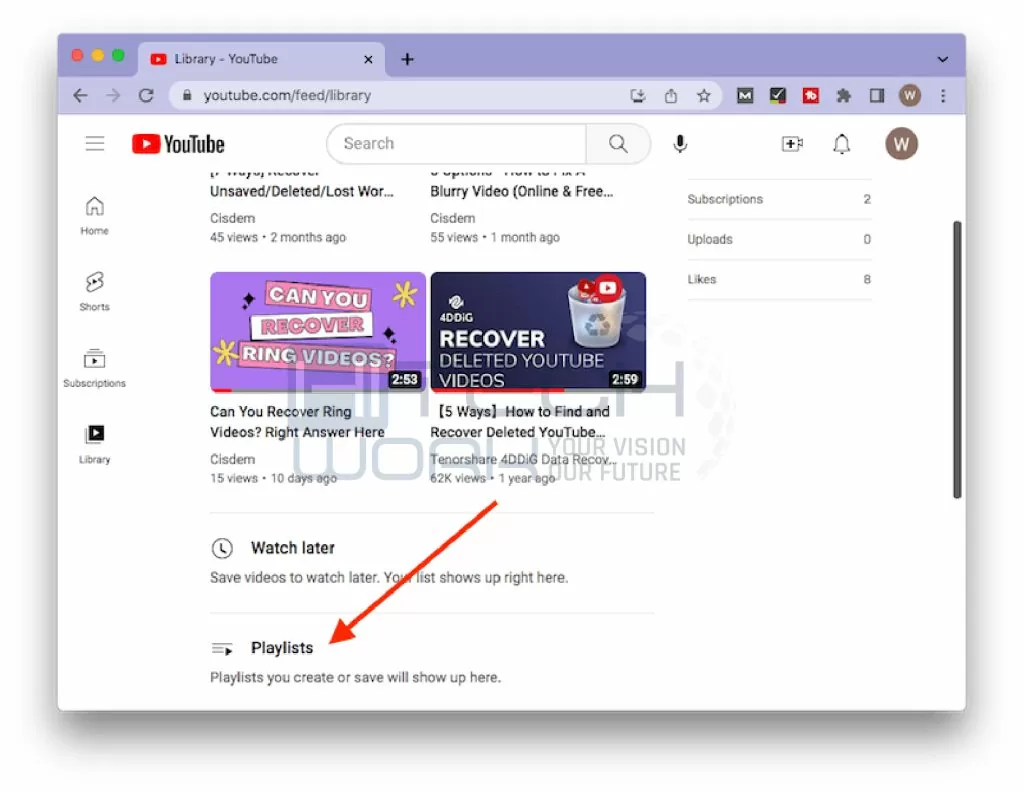
Task: Reload the page
Action: tap(146, 95)
